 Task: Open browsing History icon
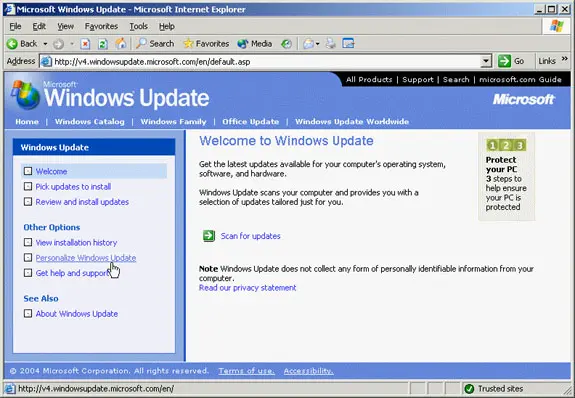[x=286, y=44]
